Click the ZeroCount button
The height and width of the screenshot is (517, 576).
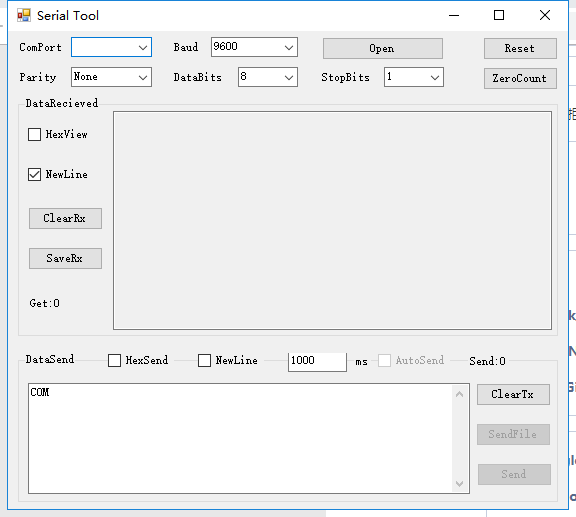click(x=520, y=78)
